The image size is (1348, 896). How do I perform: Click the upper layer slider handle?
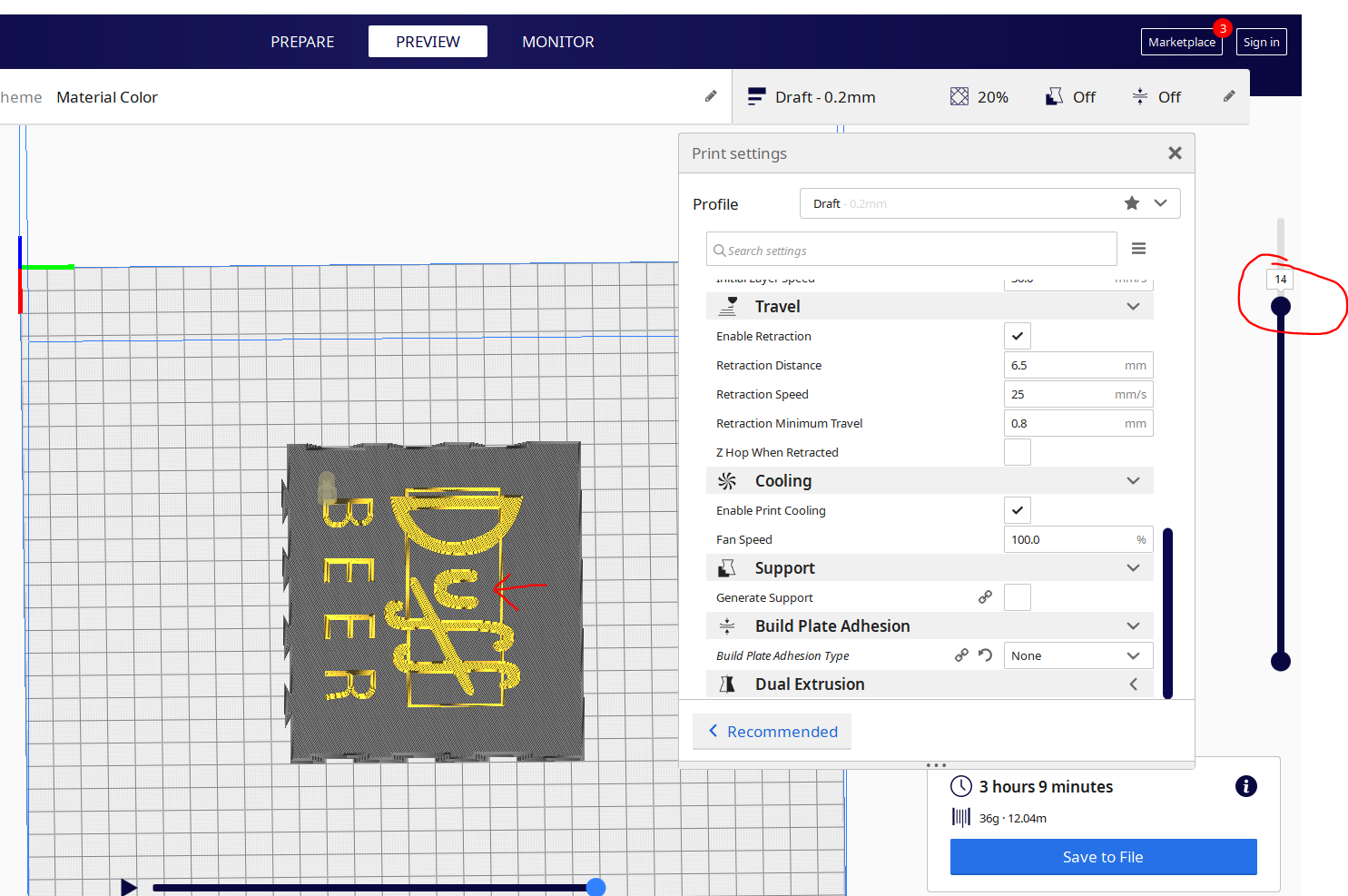coord(1281,307)
